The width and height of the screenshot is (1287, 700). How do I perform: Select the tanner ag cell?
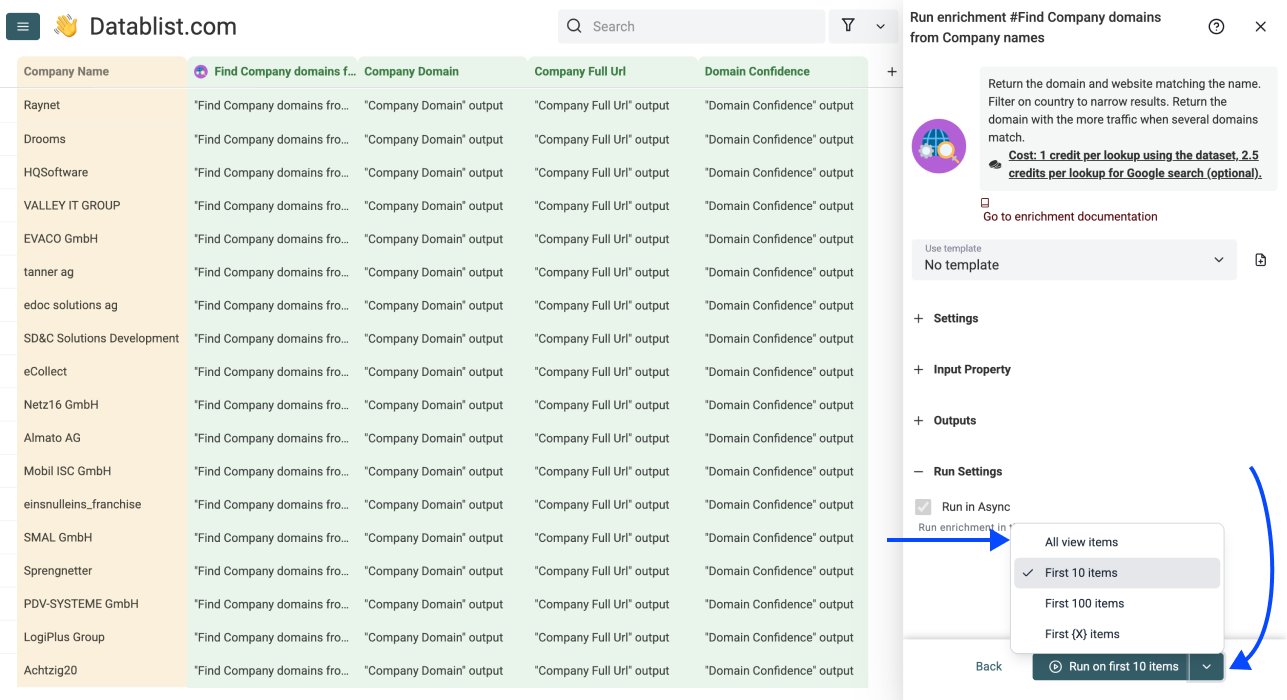pyautogui.click(x=101, y=271)
